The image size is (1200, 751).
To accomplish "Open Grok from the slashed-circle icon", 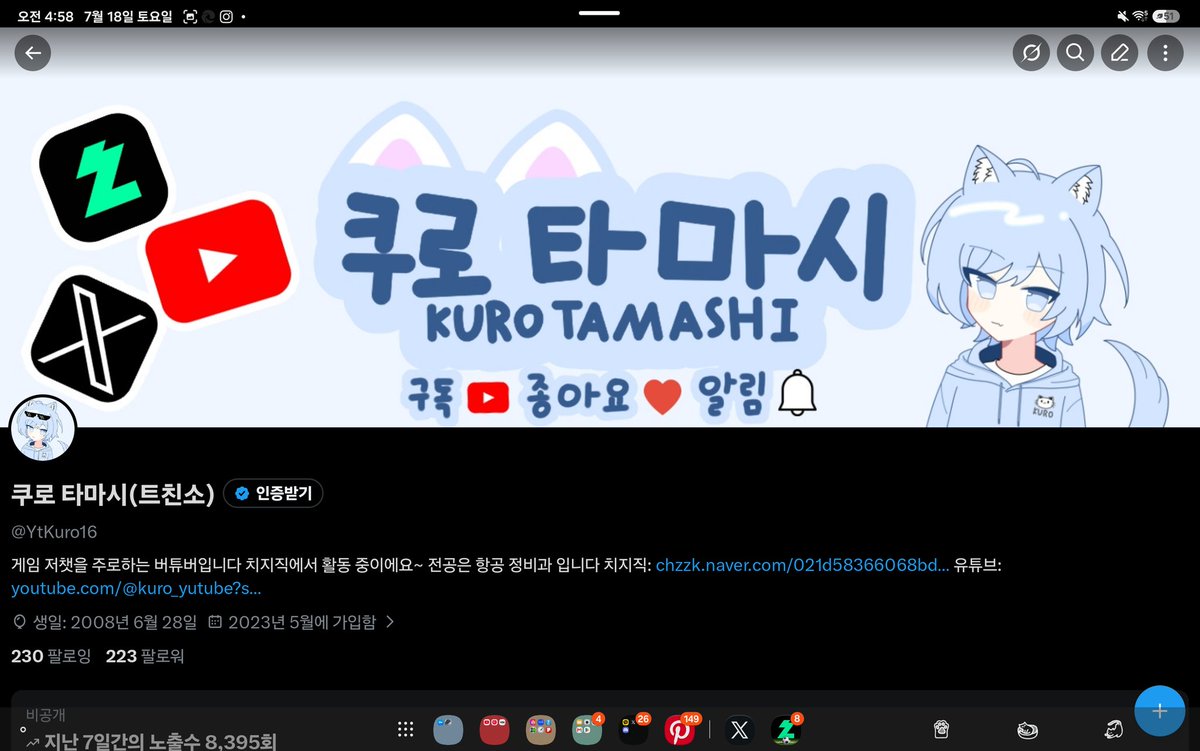I will click(x=1030, y=53).
